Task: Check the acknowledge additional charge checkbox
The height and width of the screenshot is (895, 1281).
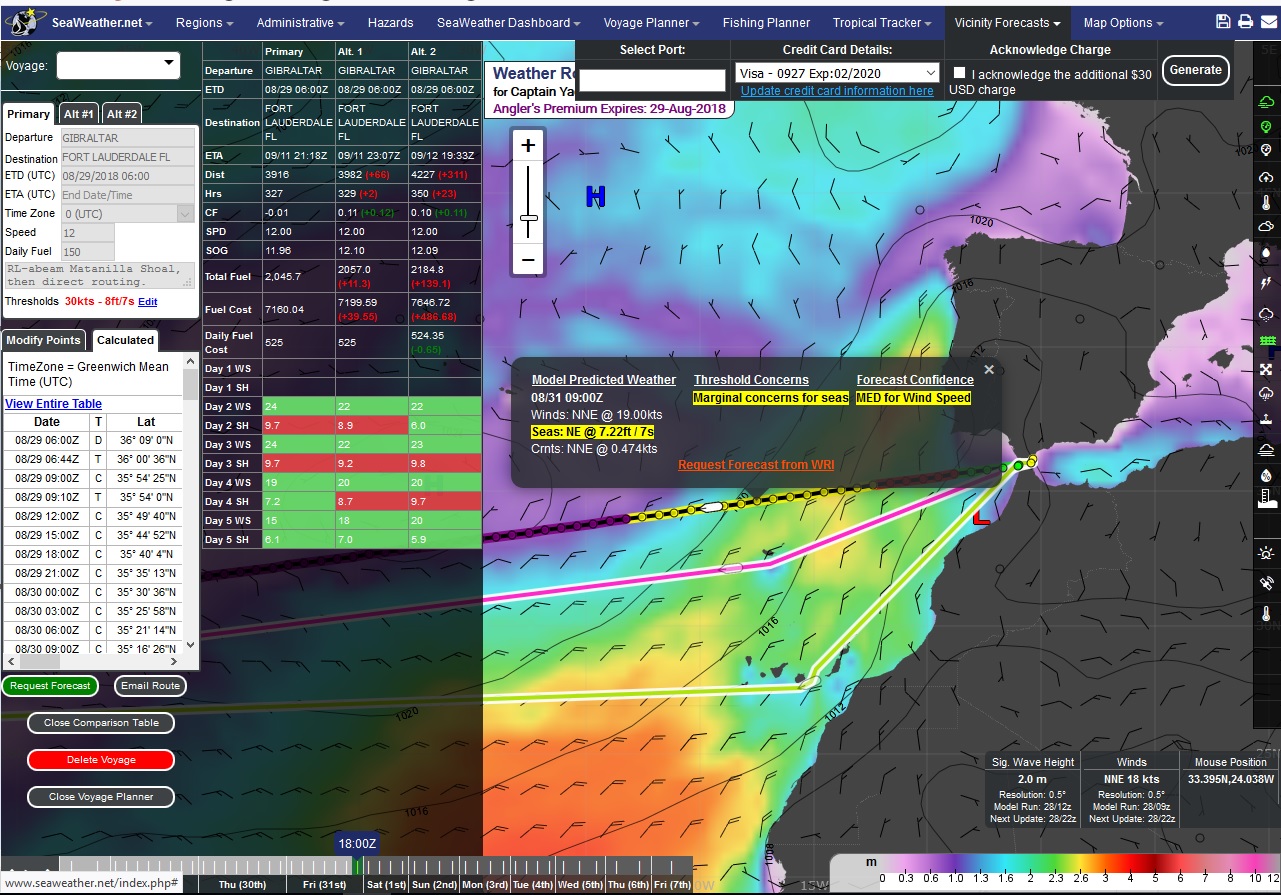Action: 960,73
